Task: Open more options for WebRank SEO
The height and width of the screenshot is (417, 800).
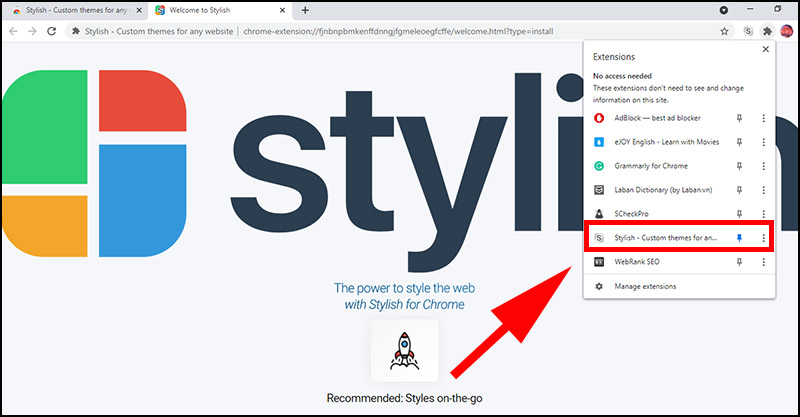Action: pyautogui.click(x=763, y=262)
